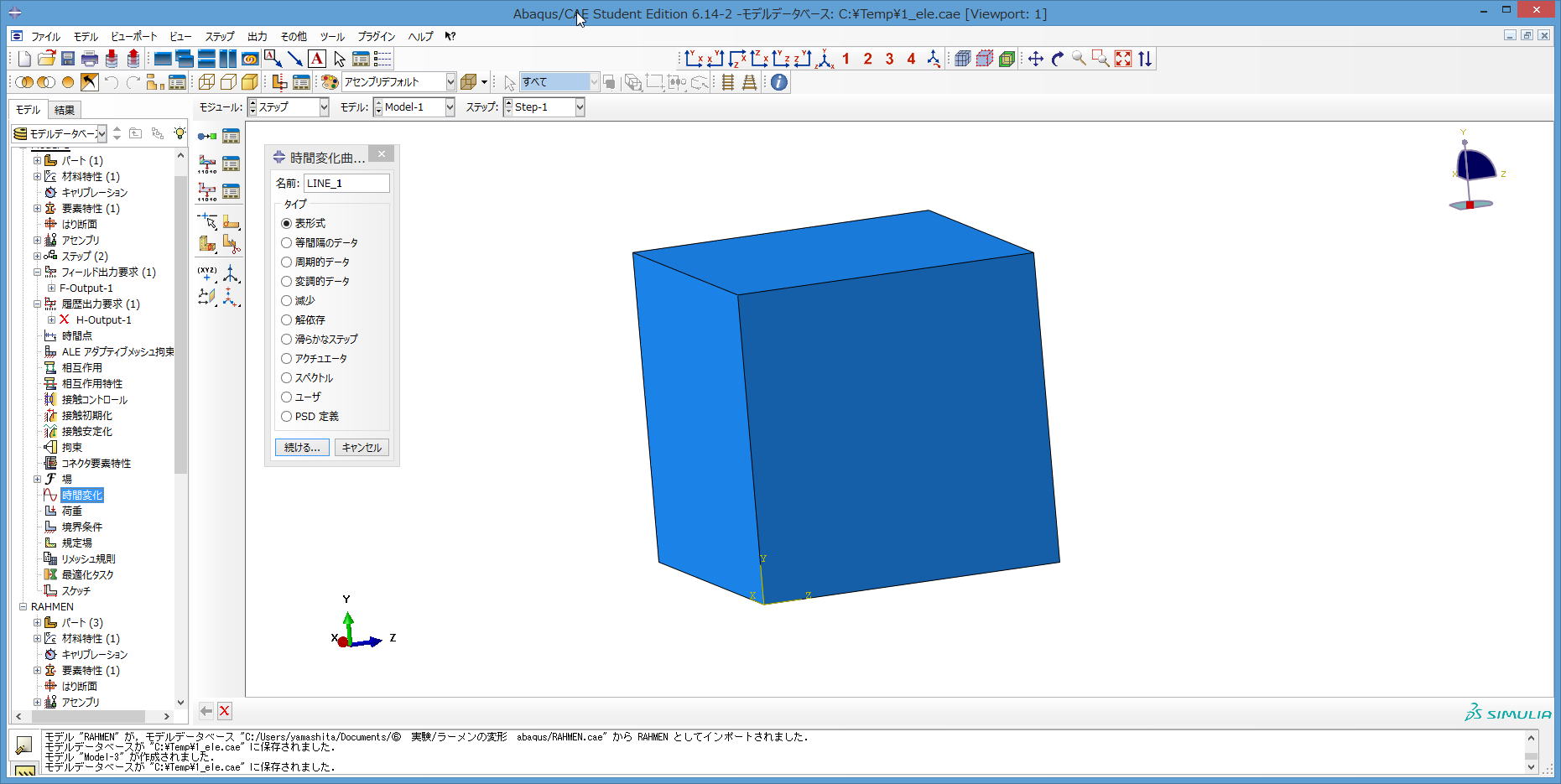The height and width of the screenshot is (784, 1561).
Task: Select the Create Datum Point XYZ tool
Action: [x=207, y=273]
